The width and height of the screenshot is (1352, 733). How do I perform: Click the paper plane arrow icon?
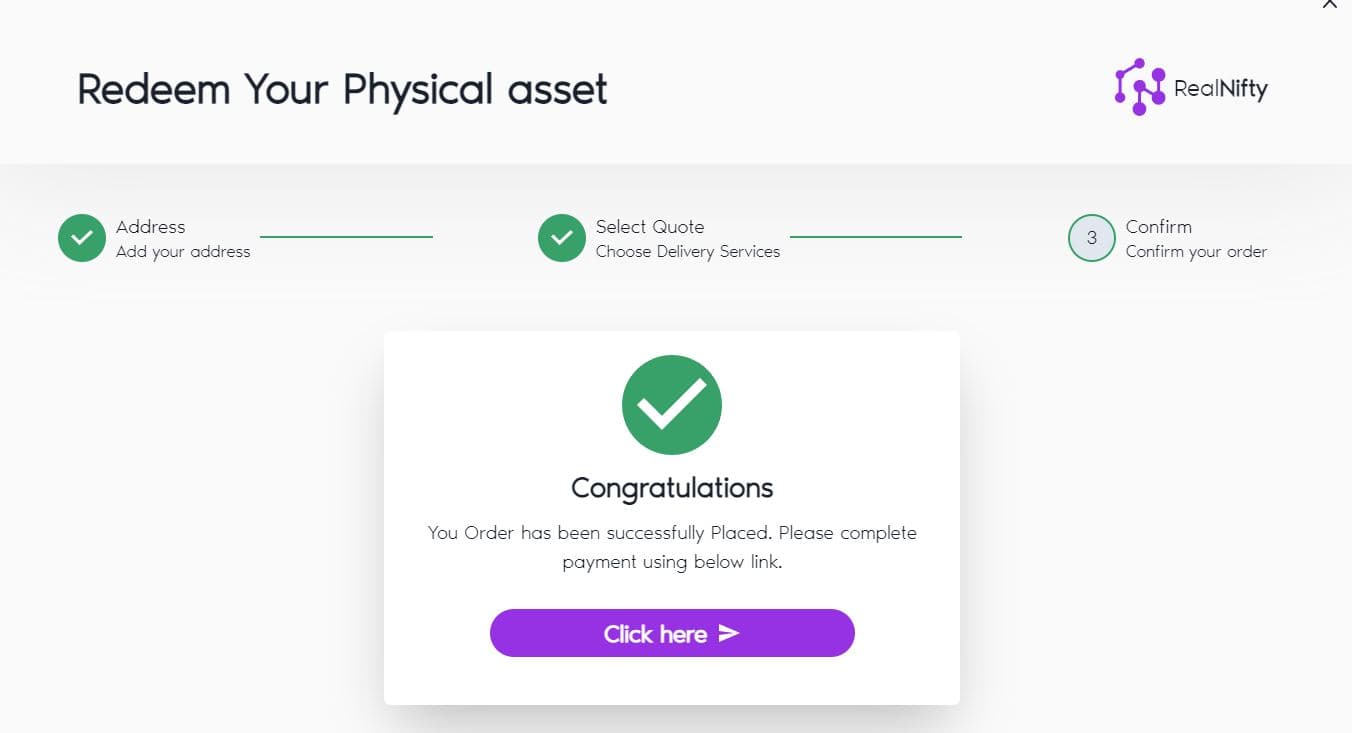729,633
